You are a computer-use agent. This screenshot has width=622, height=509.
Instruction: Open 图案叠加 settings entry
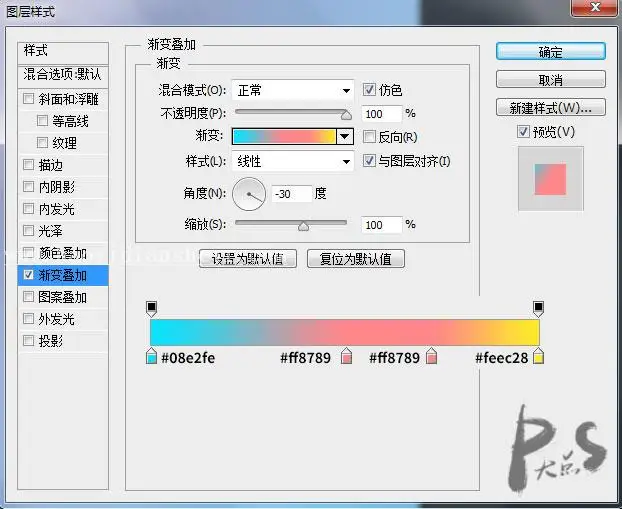click(x=62, y=297)
